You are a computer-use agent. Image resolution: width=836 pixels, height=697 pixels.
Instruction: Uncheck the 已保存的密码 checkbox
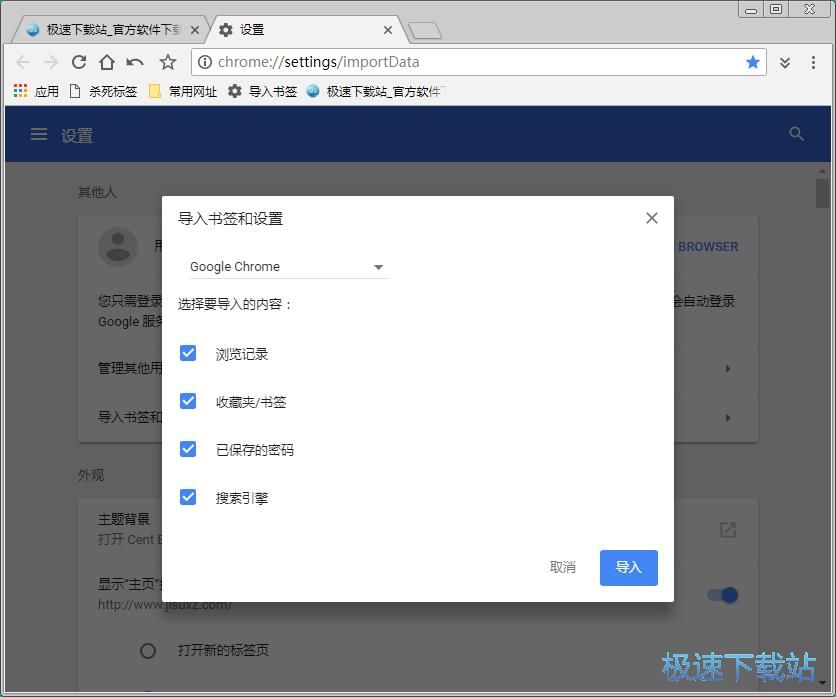[x=188, y=449]
